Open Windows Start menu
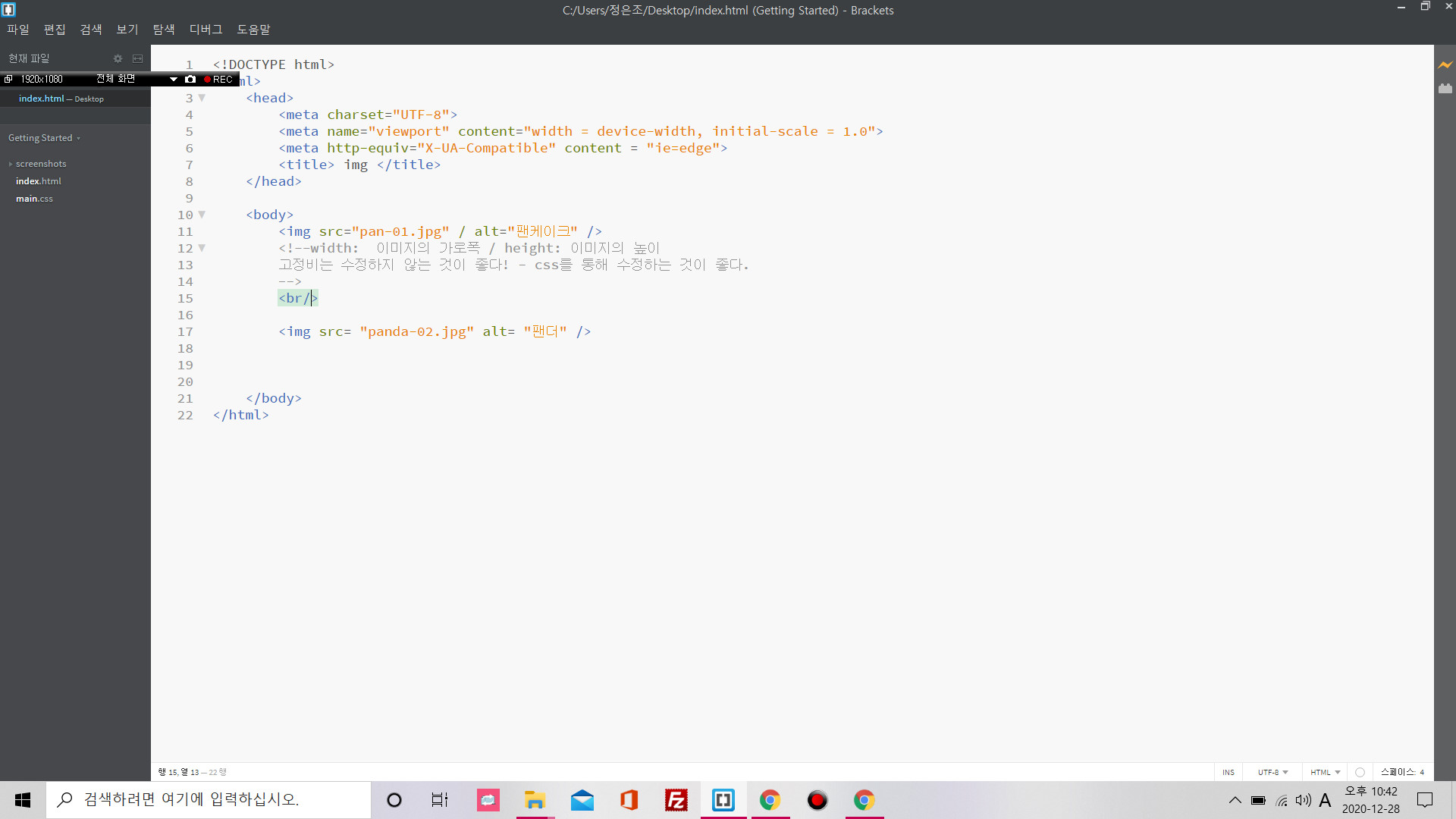This screenshot has width=1456, height=819. [x=23, y=800]
